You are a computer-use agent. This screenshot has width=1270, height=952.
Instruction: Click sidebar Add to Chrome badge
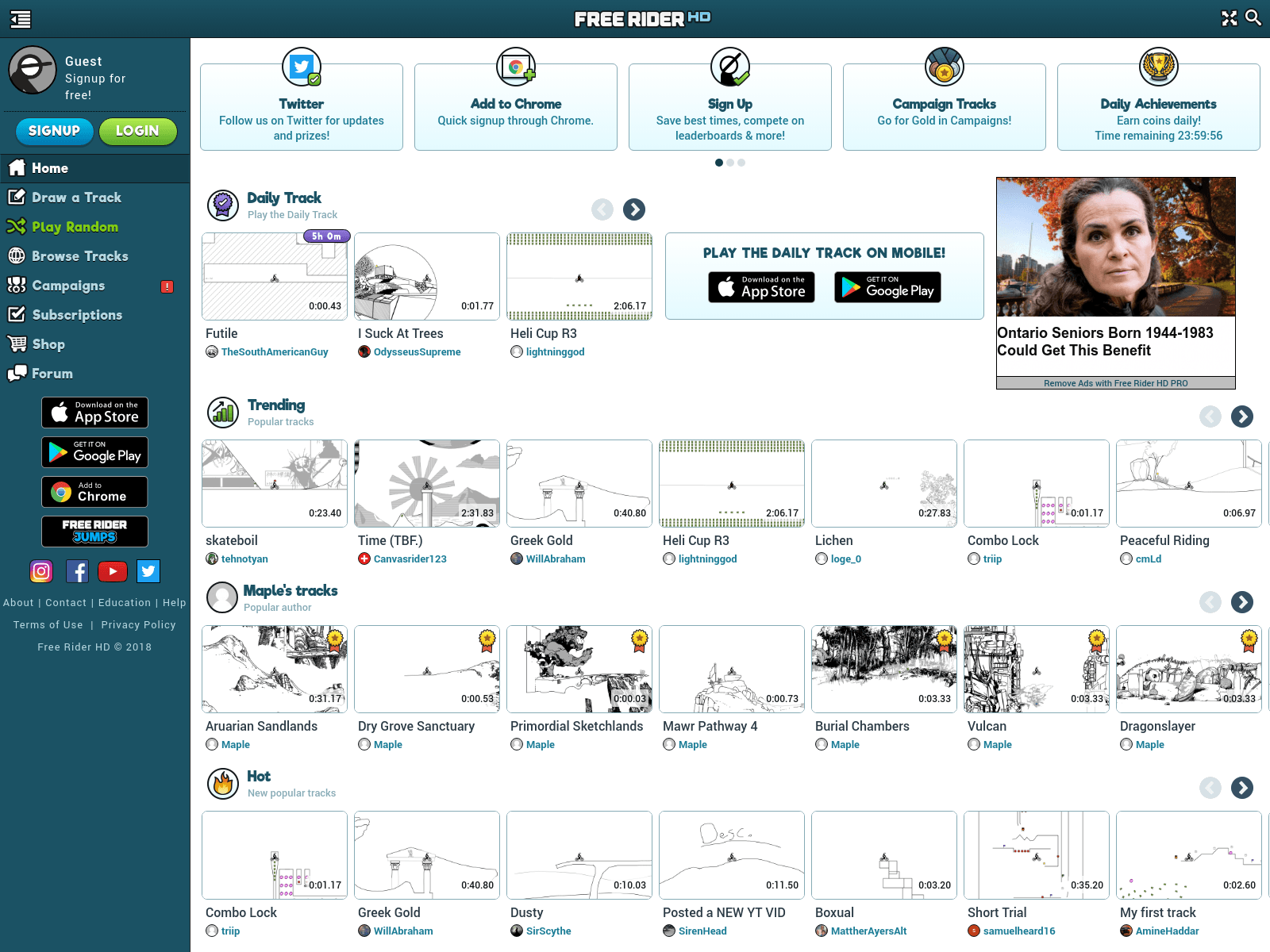[94, 492]
